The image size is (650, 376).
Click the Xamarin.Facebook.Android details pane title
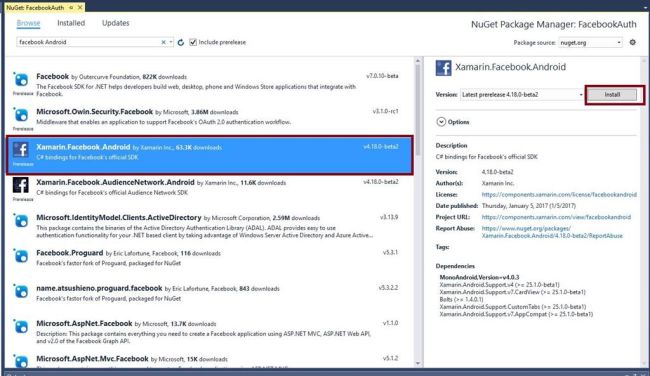tap(510, 67)
